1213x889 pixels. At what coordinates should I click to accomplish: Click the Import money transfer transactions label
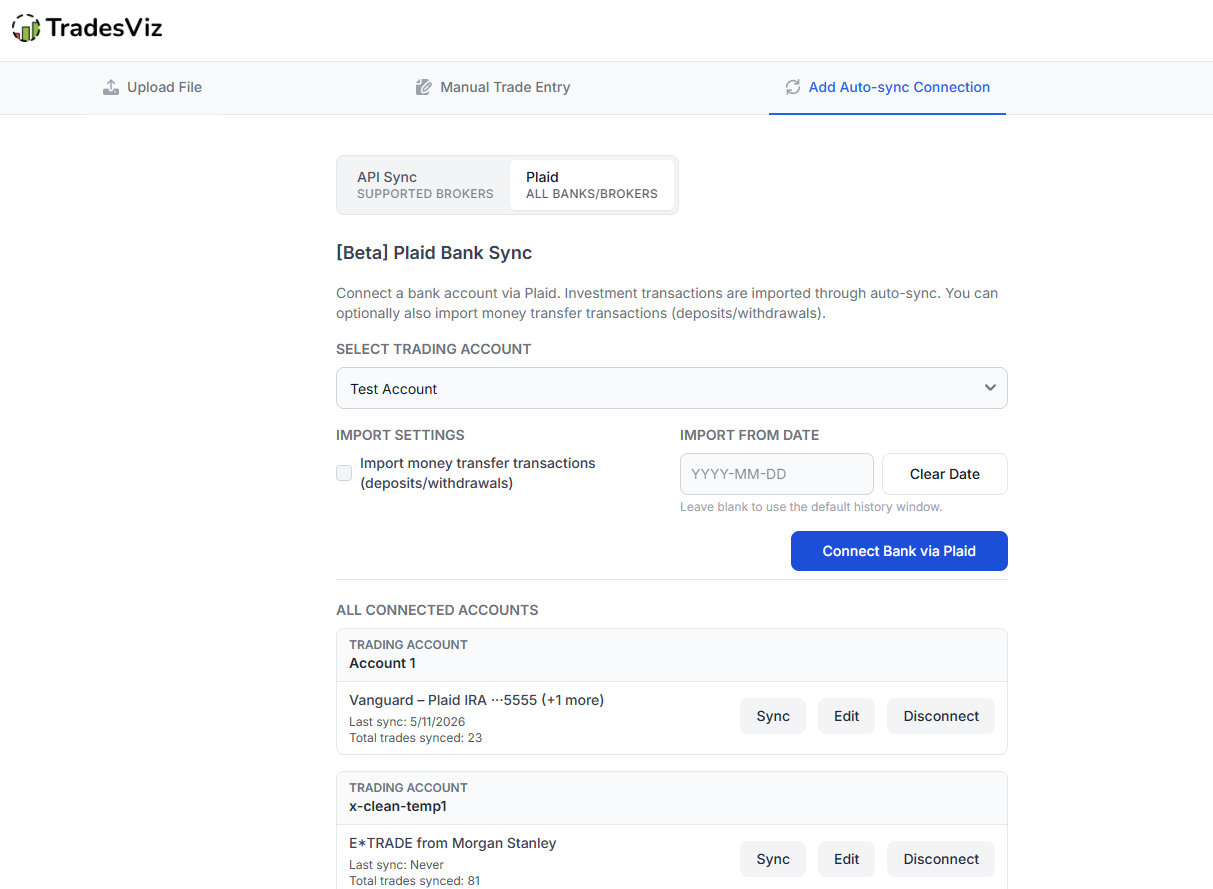[478, 473]
